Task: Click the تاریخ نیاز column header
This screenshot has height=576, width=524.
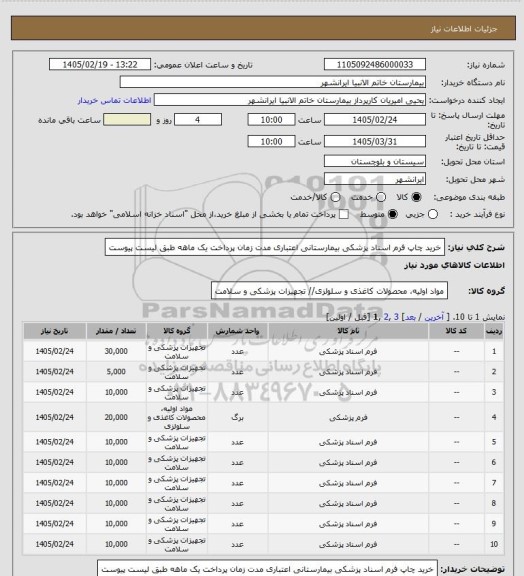Action: (54, 331)
